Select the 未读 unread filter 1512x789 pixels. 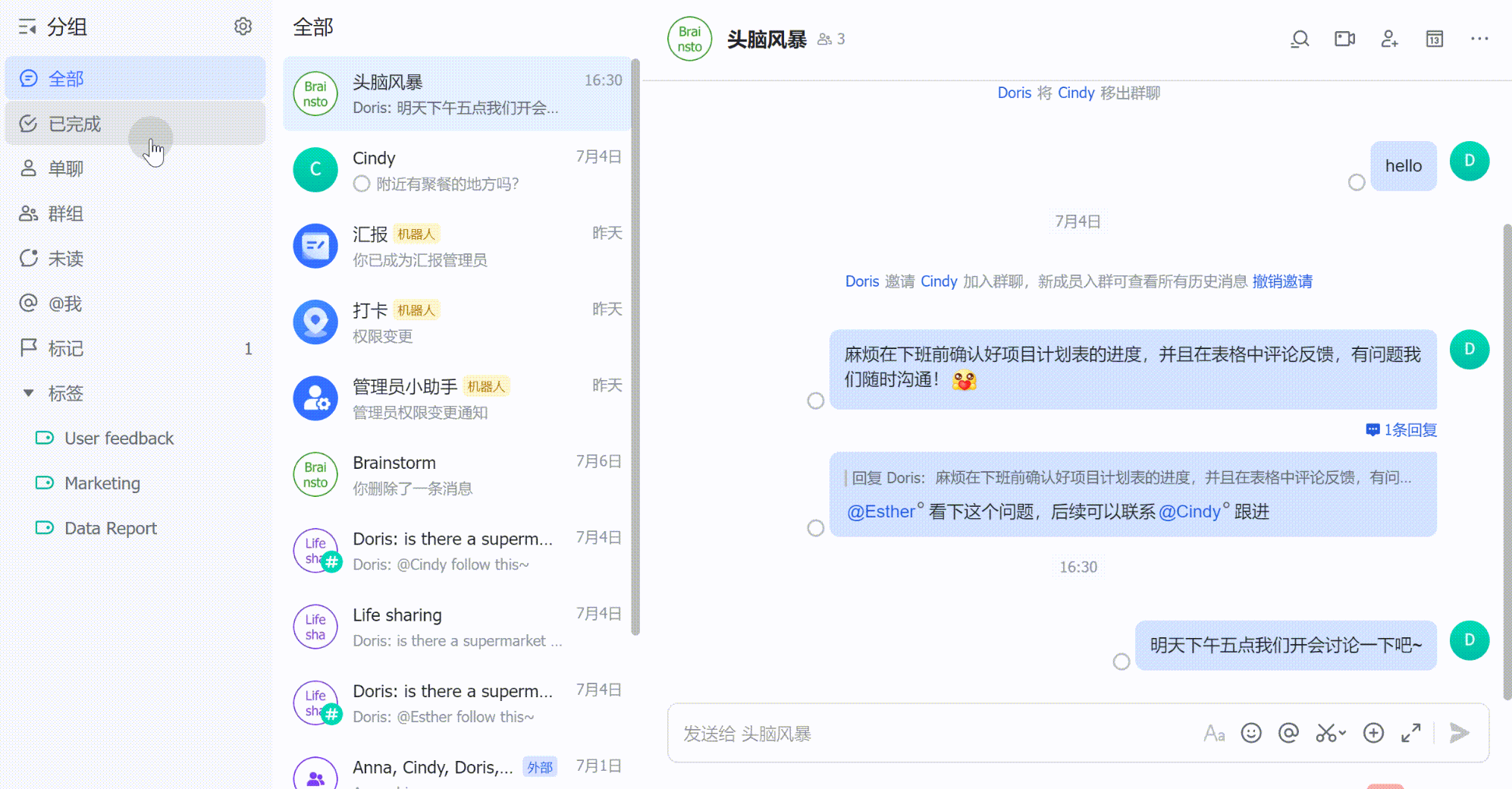pyautogui.click(x=66, y=259)
